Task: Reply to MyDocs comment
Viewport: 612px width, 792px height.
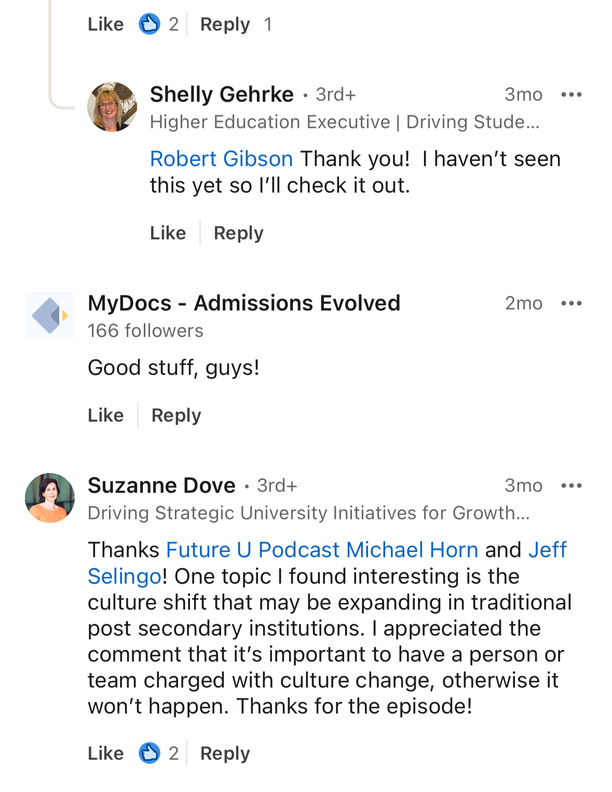Action: tap(176, 416)
